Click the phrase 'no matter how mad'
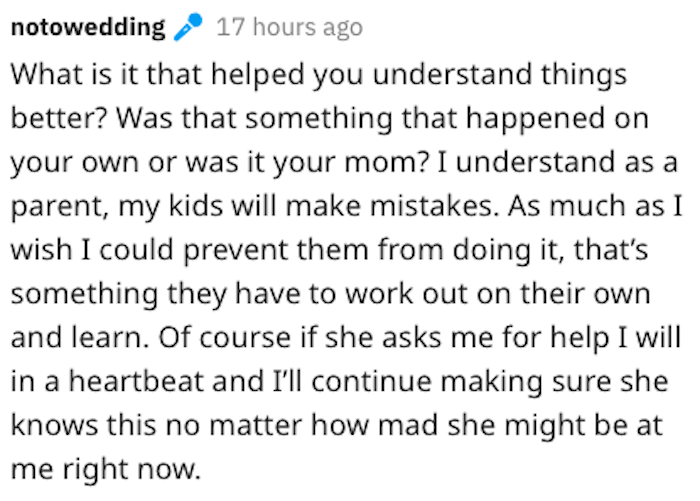Screen dimensions: 700x501 click(267, 425)
